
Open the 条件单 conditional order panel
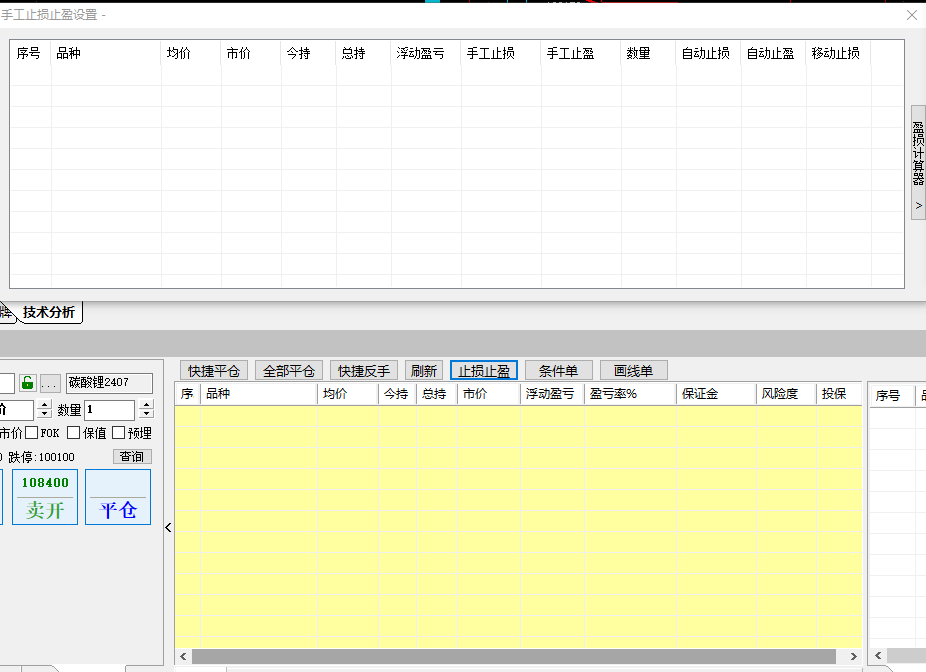pos(558,371)
